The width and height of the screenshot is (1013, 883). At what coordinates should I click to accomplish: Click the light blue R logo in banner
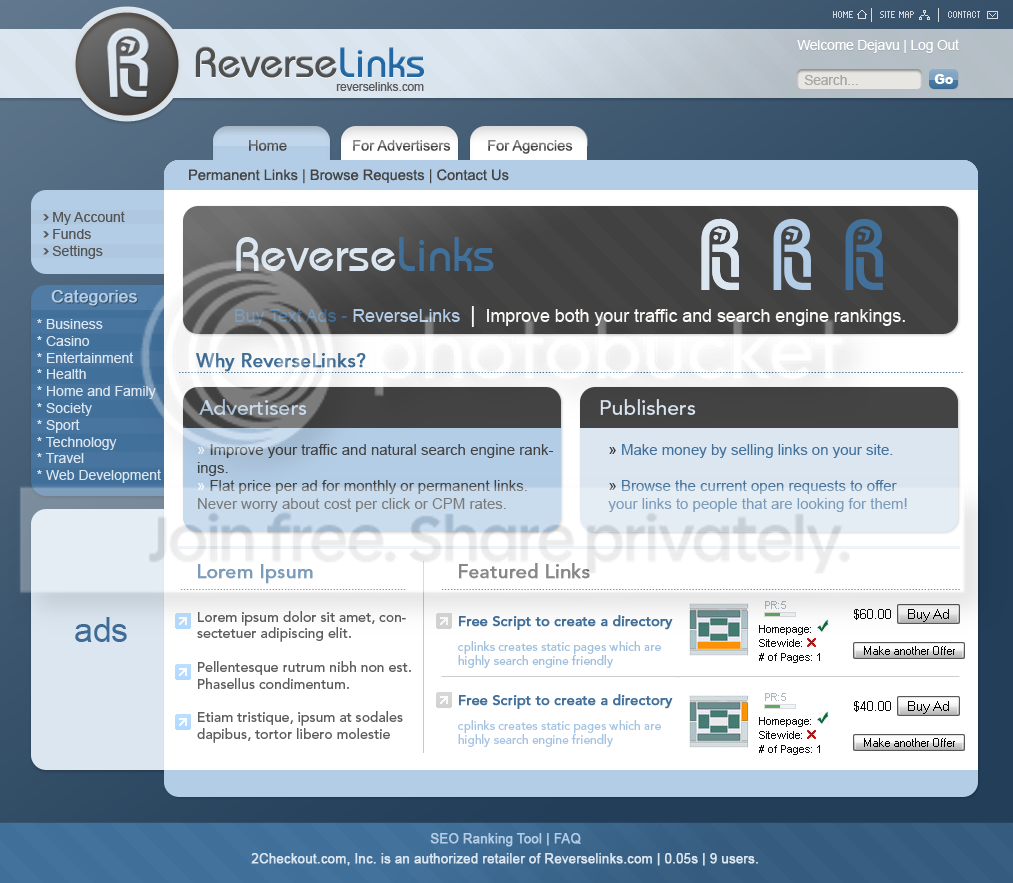click(792, 255)
